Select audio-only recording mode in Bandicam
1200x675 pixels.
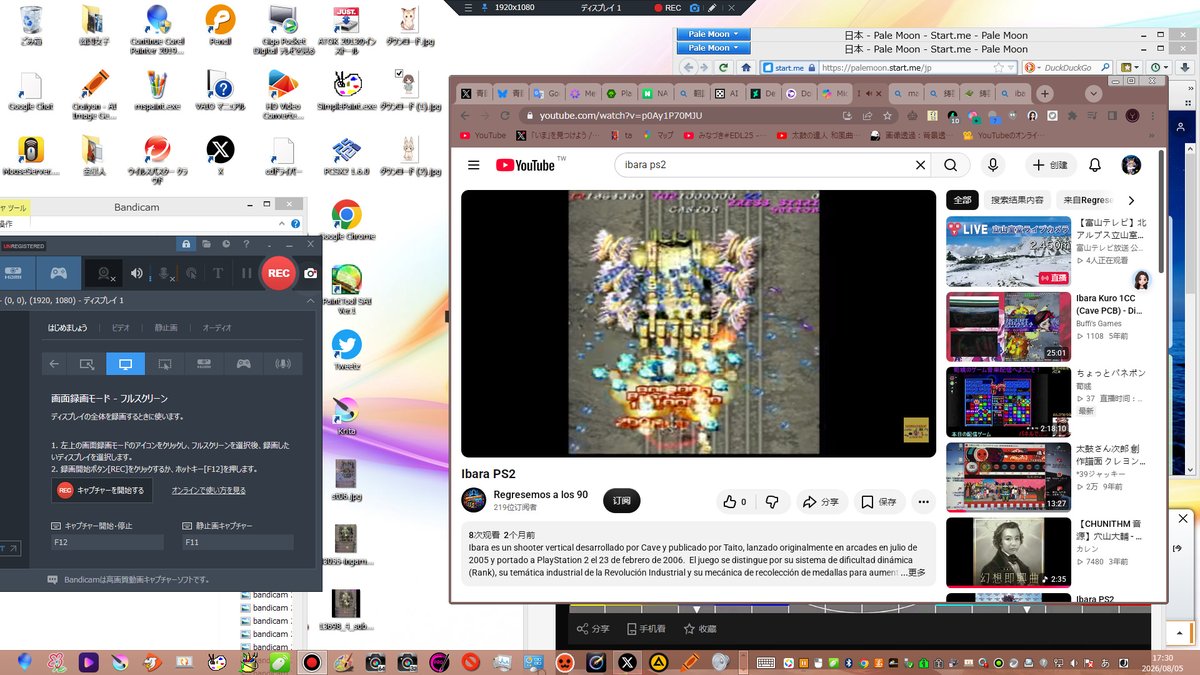283,364
